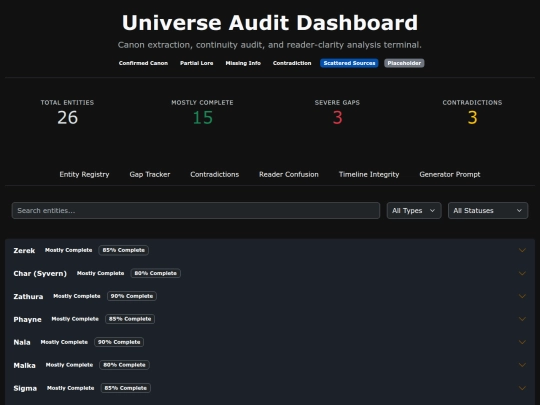Expand the Zathura row chevron
540x405 pixels.
pos(522,296)
